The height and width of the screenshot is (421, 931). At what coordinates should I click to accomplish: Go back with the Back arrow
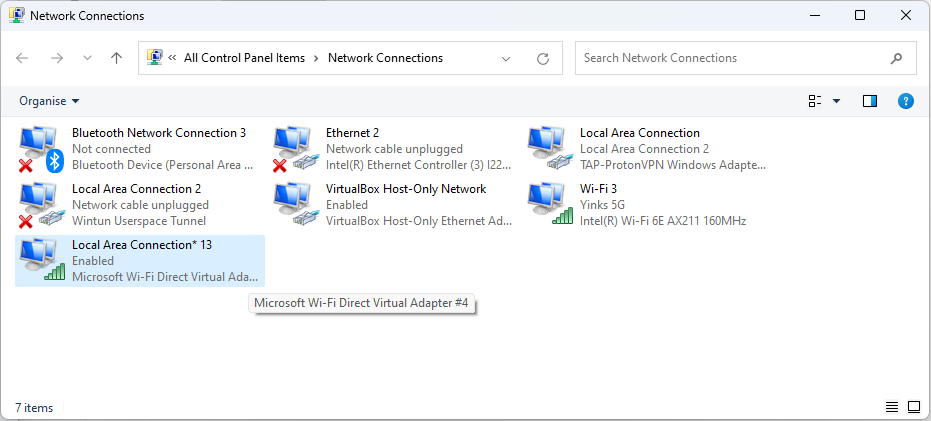pos(22,58)
